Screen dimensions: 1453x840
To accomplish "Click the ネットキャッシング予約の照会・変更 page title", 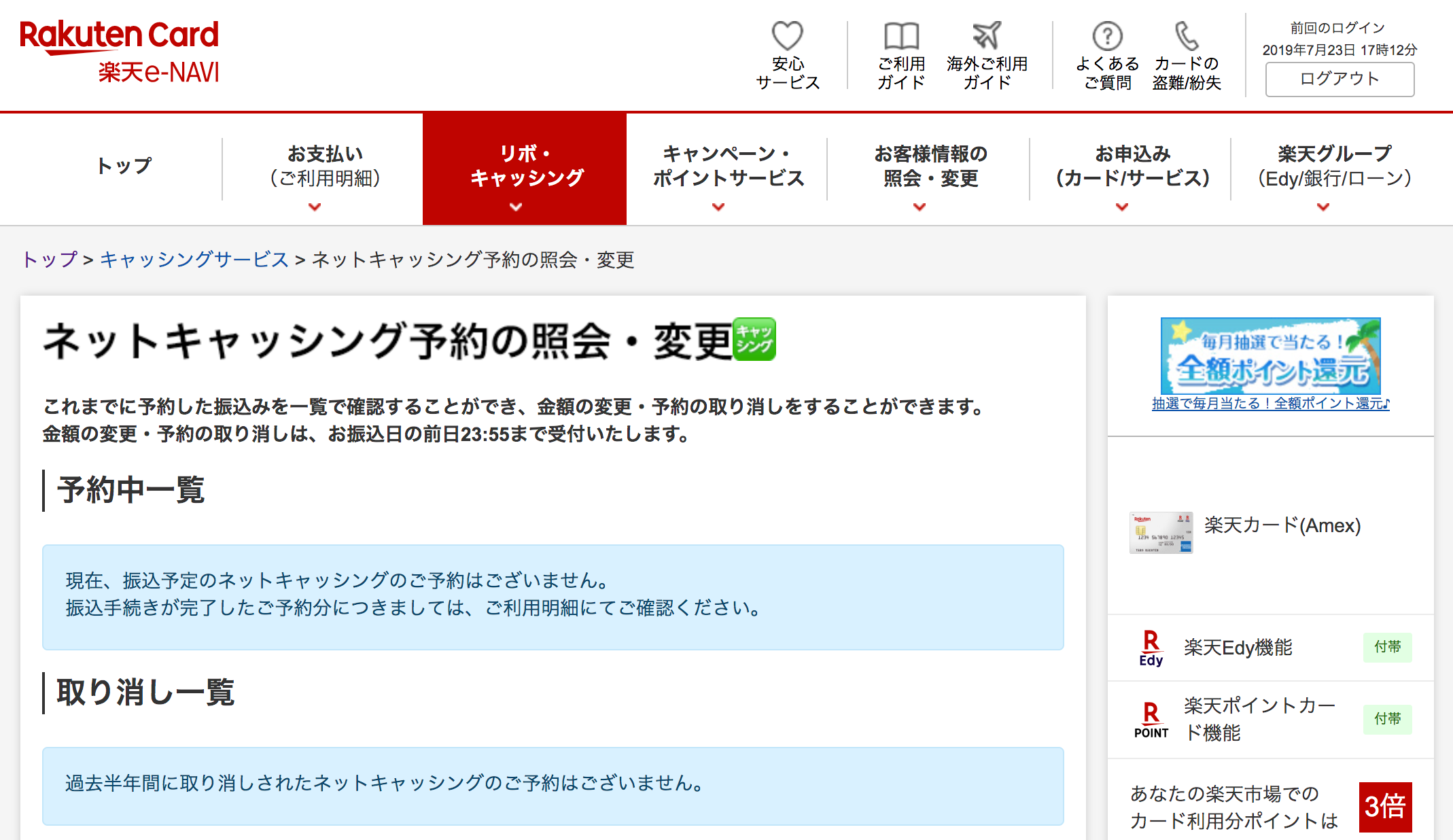I will tap(387, 340).
